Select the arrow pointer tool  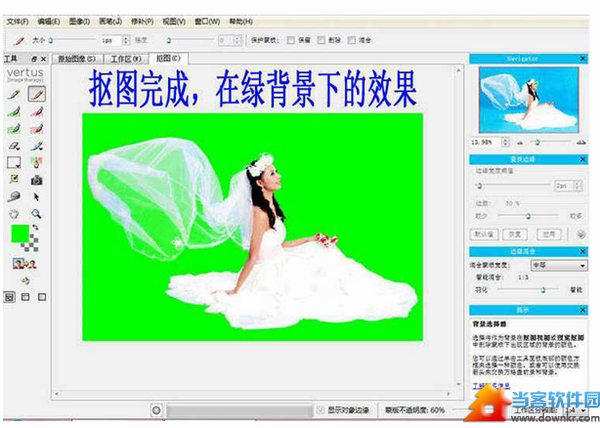pos(36,197)
